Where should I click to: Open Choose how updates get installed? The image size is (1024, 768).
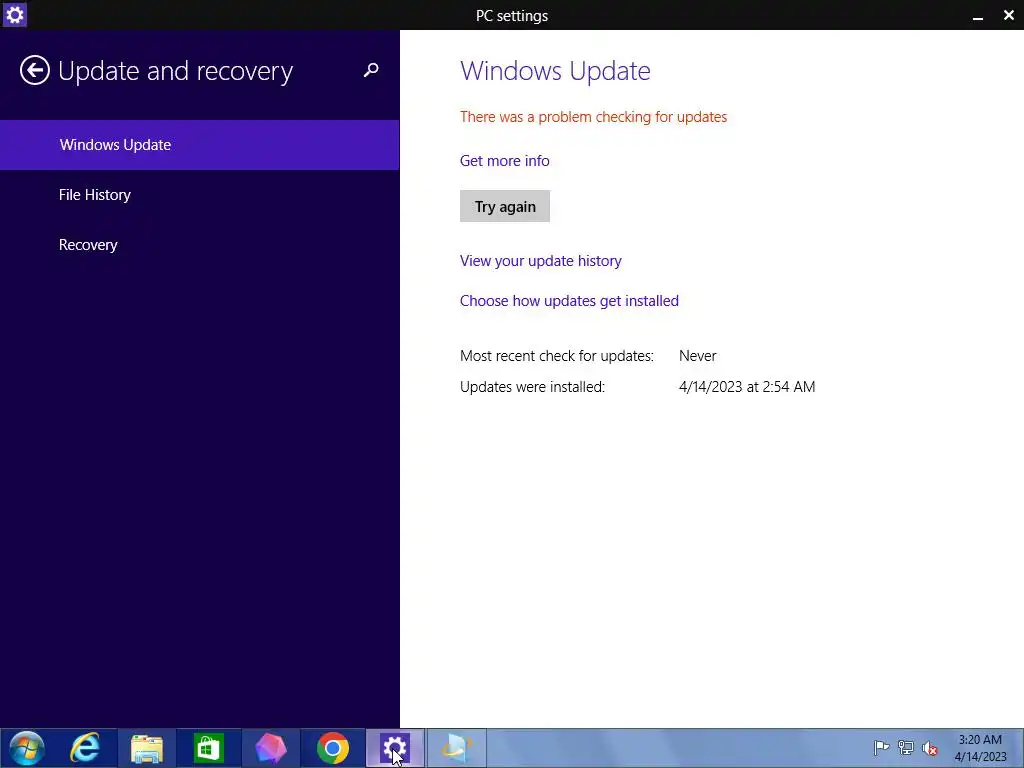[x=569, y=300]
